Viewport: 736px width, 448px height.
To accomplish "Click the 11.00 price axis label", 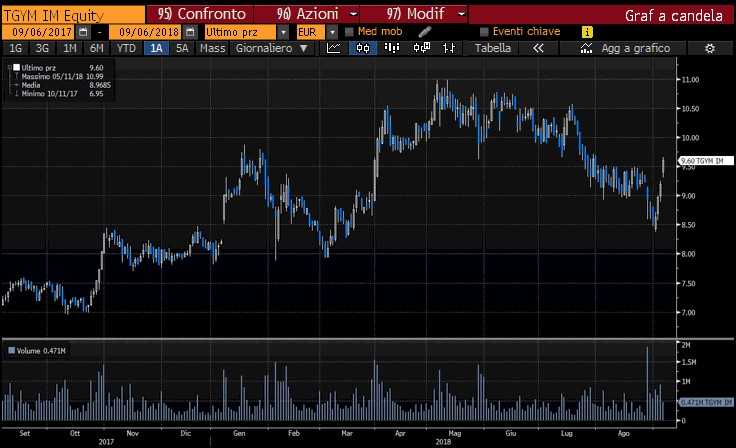I will [690, 79].
